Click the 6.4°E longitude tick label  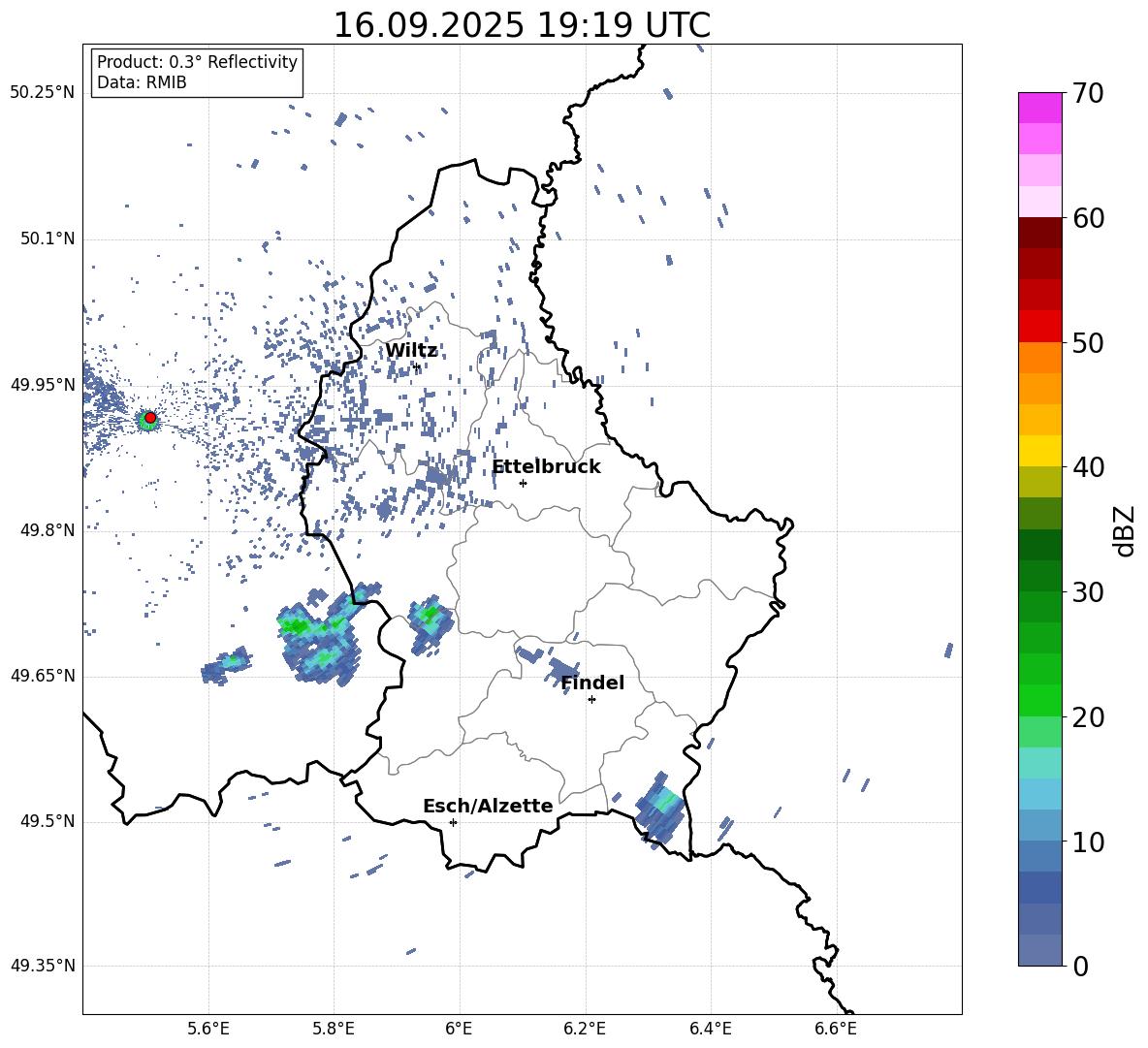point(711,1029)
